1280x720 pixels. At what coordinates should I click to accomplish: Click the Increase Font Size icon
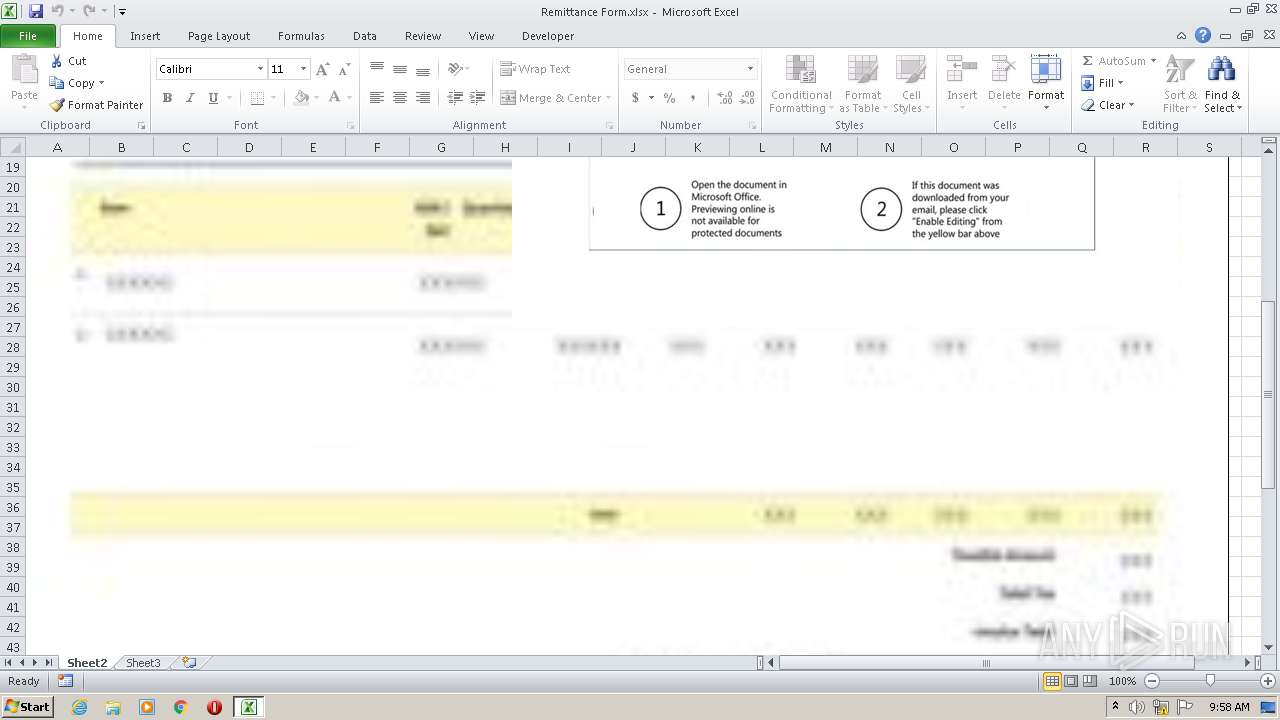click(x=322, y=69)
